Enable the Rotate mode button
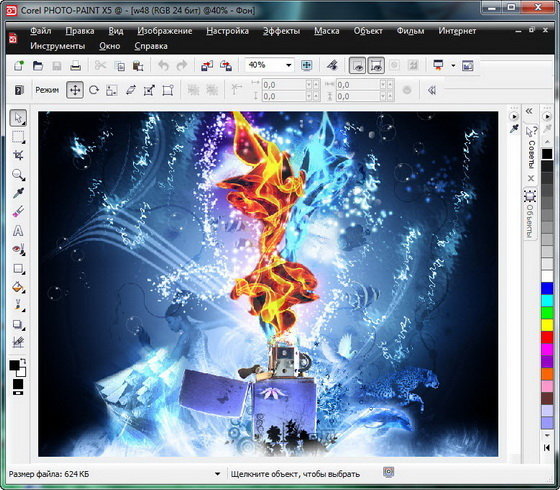Screen dimensions: 560x490 [x=94, y=90]
